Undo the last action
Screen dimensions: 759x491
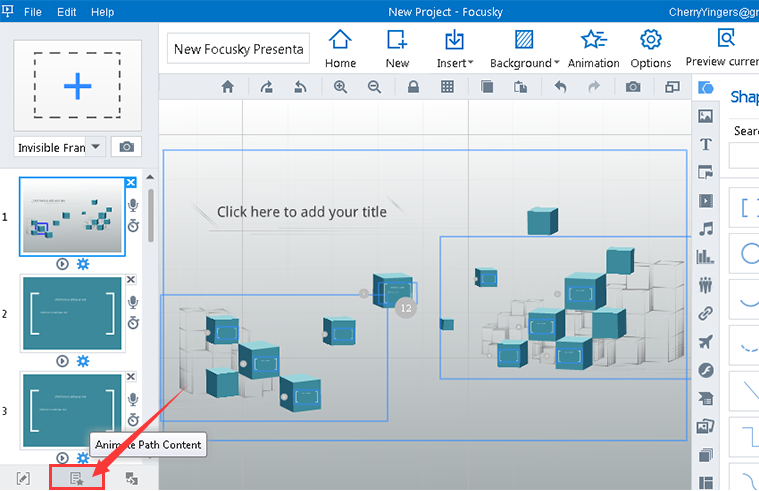tap(560, 87)
